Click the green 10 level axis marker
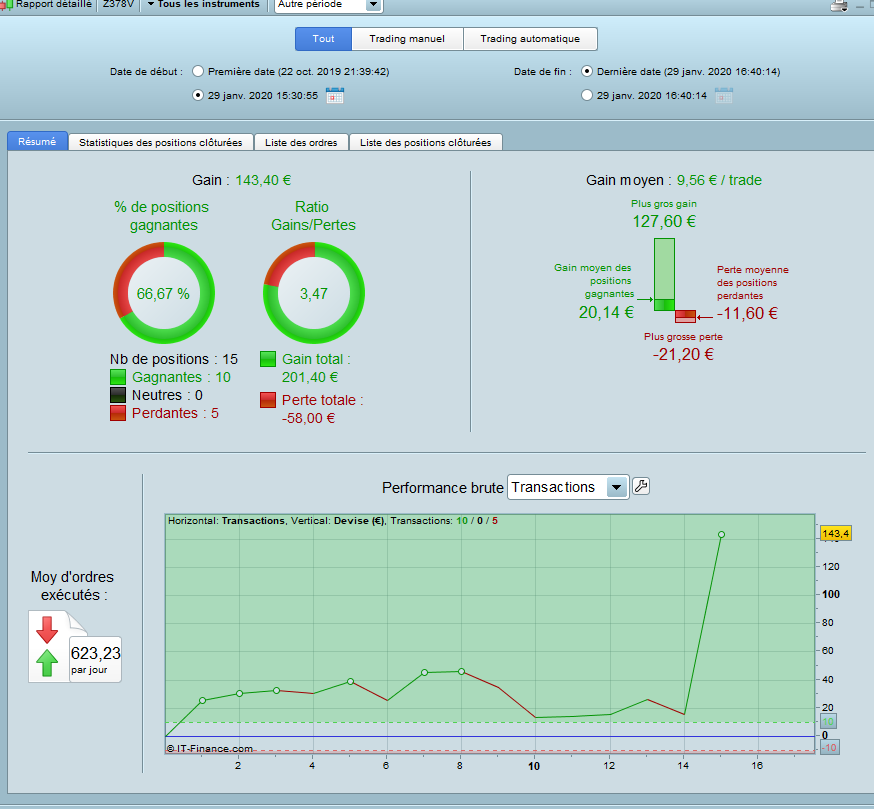The width and height of the screenshot is (874, 810). 828,722
